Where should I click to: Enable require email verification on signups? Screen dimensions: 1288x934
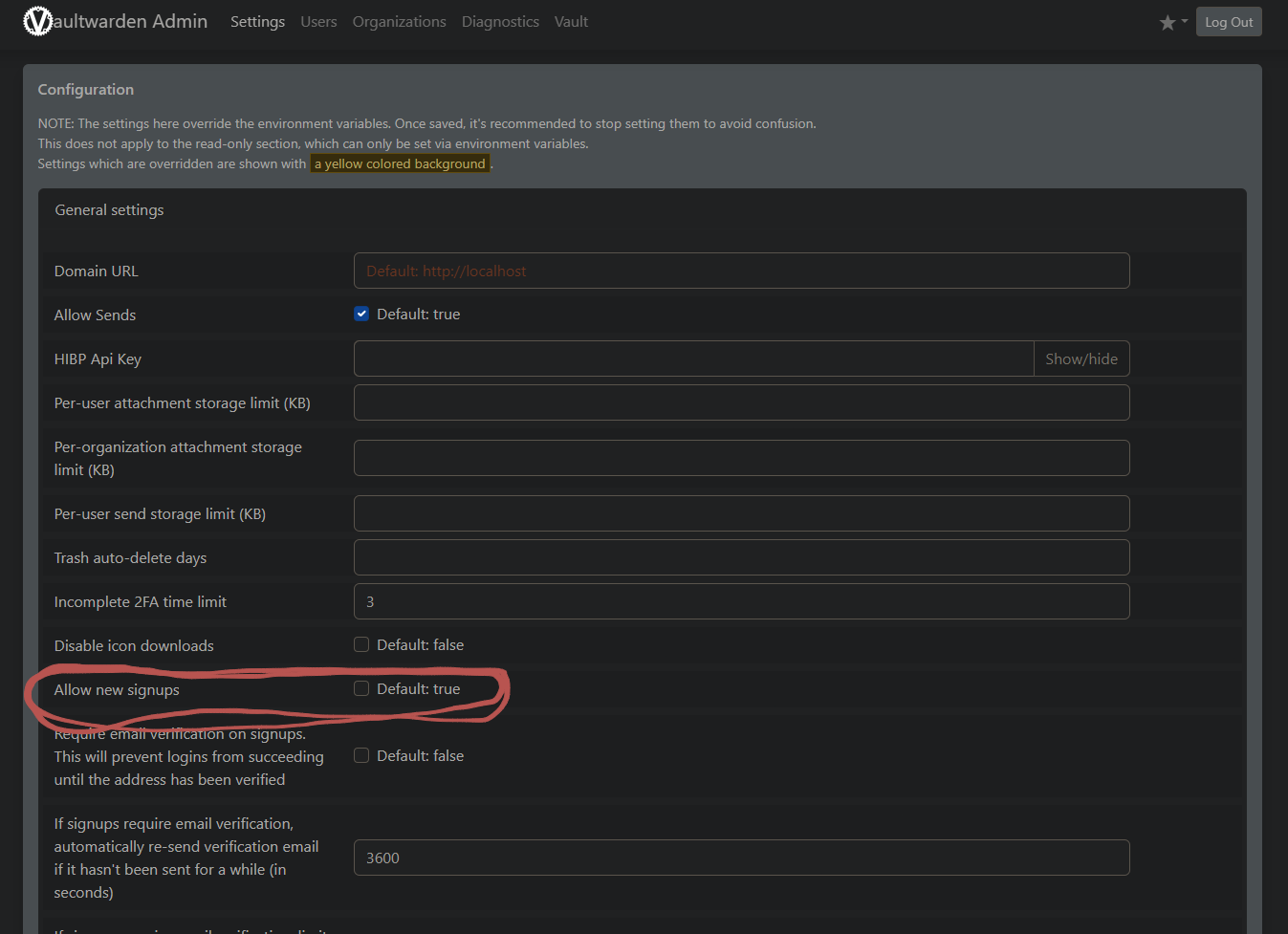point(361,756)
